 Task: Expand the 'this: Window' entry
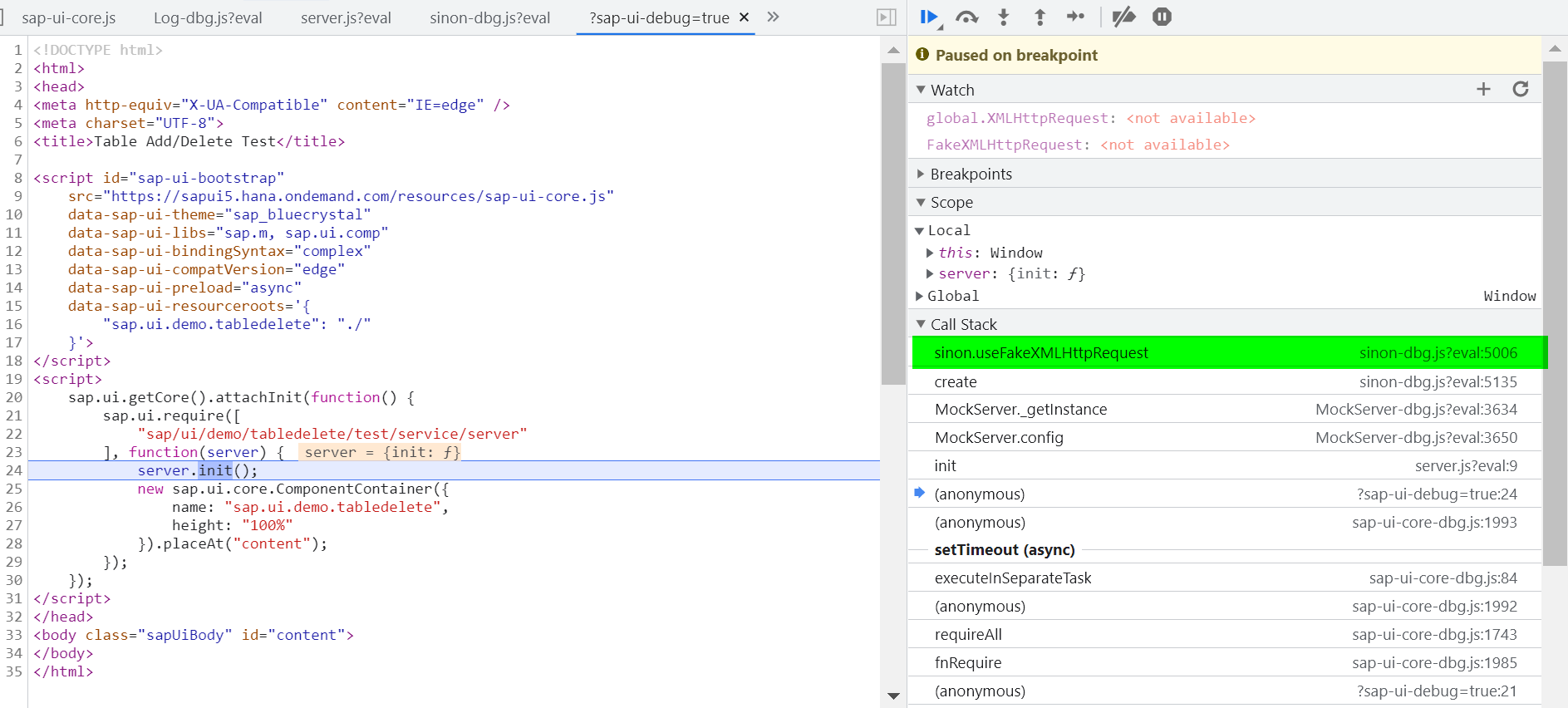click(x=930, y=253)
